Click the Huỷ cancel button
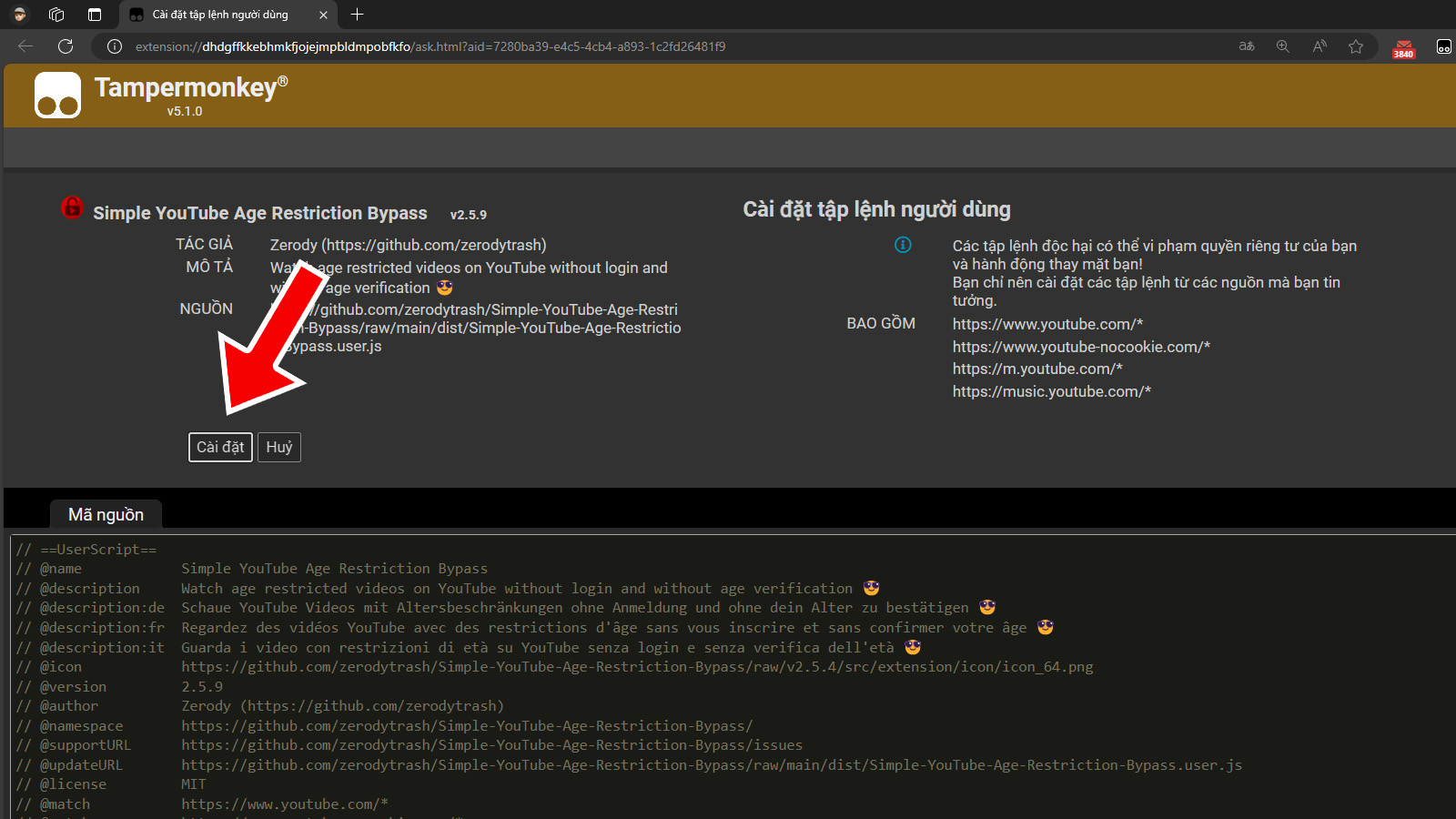 coord(279,447)
